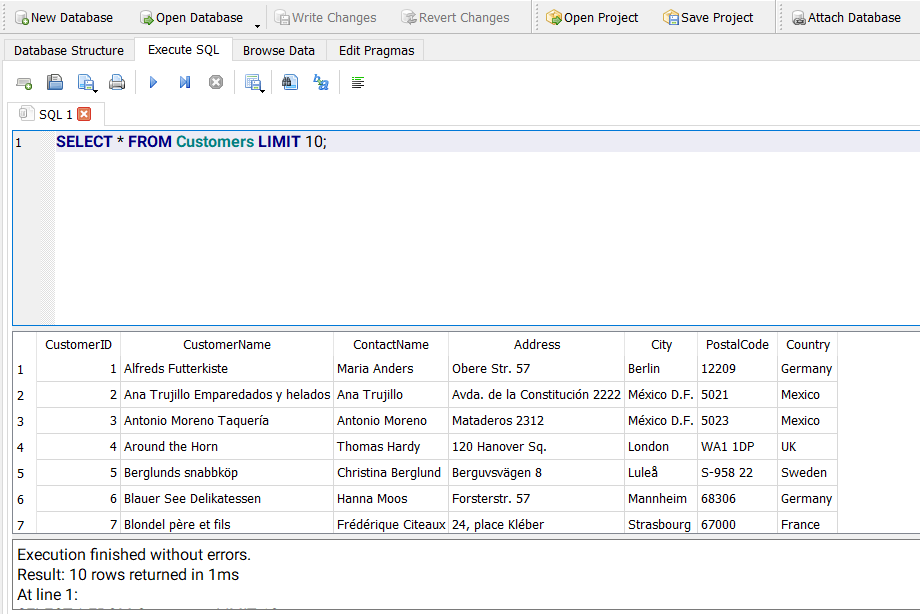The width and height of the screenshot is (920, 614).
Task: Click into the SQL query editor line
Action: click(x=487, y=142)
